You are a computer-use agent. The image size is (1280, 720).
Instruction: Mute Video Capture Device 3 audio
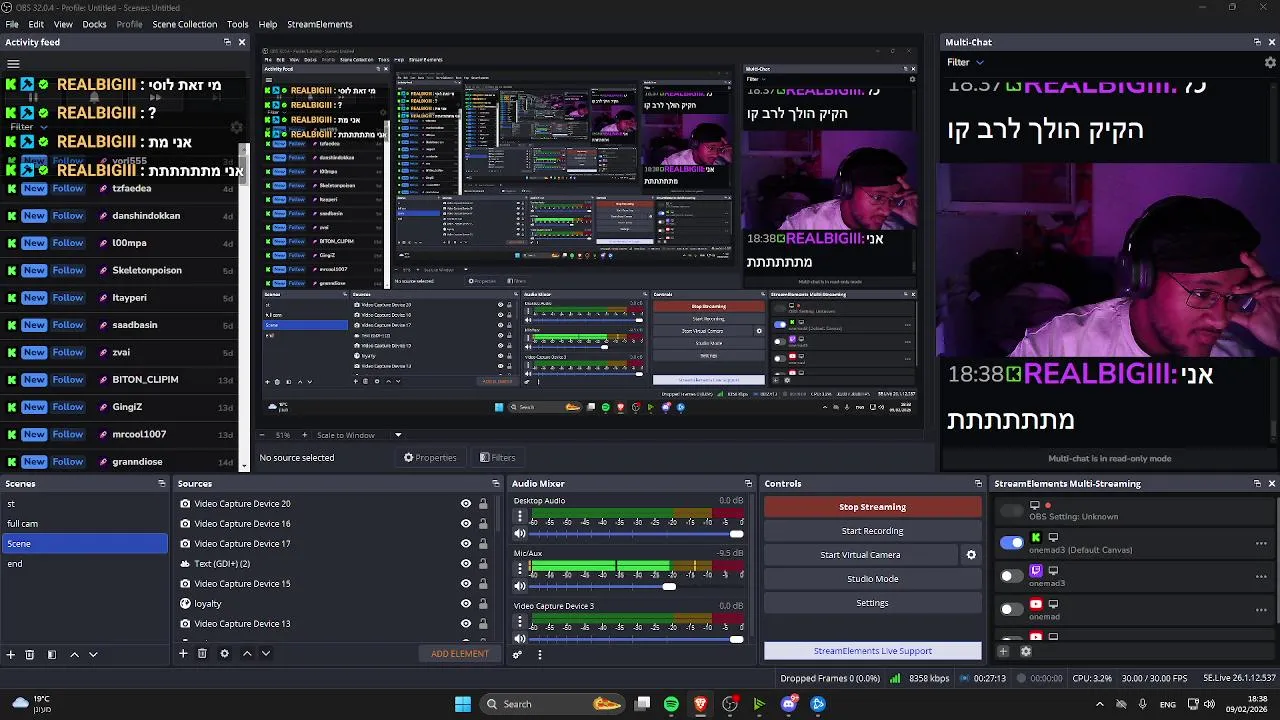point(520,639)
